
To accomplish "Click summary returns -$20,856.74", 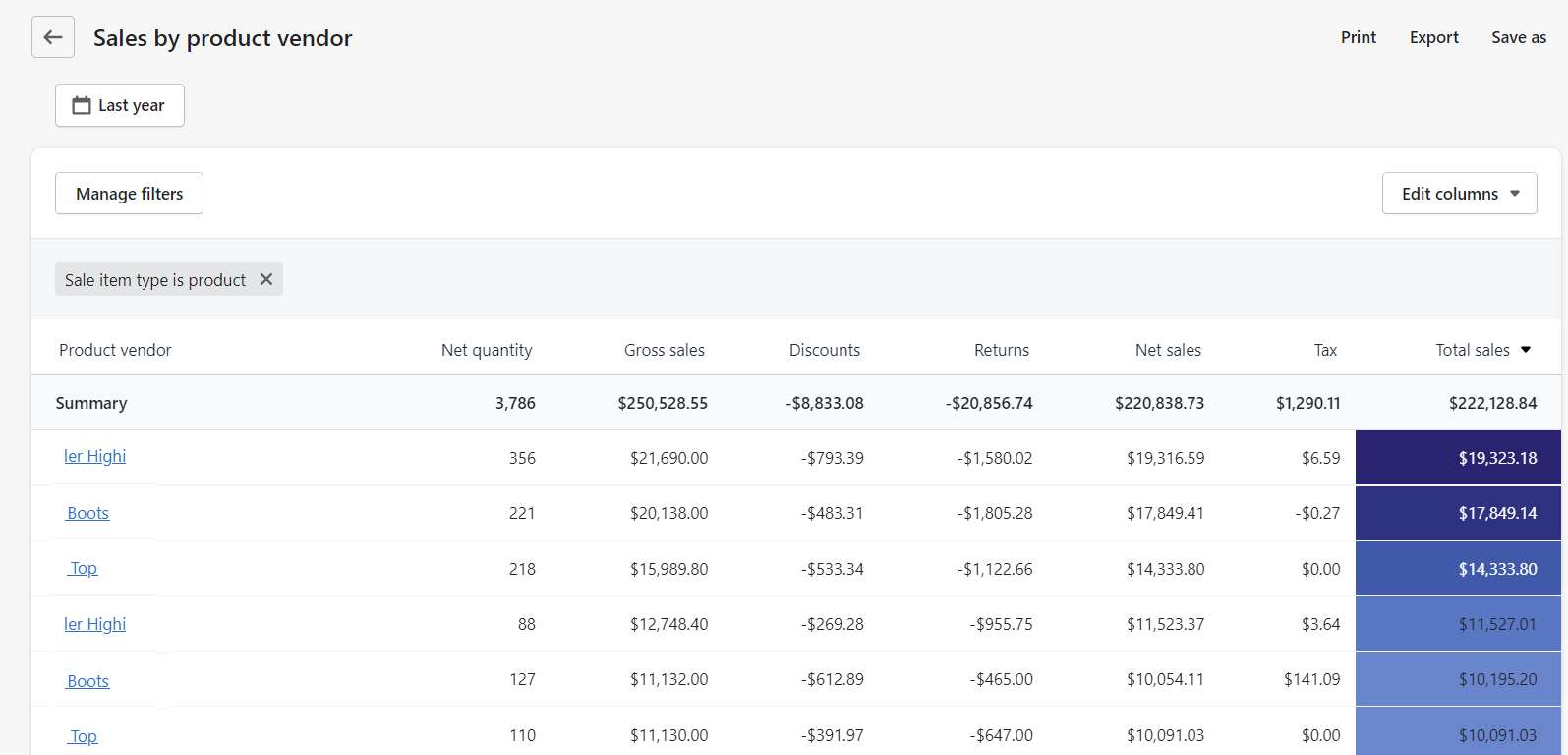I will click(989, 403).
